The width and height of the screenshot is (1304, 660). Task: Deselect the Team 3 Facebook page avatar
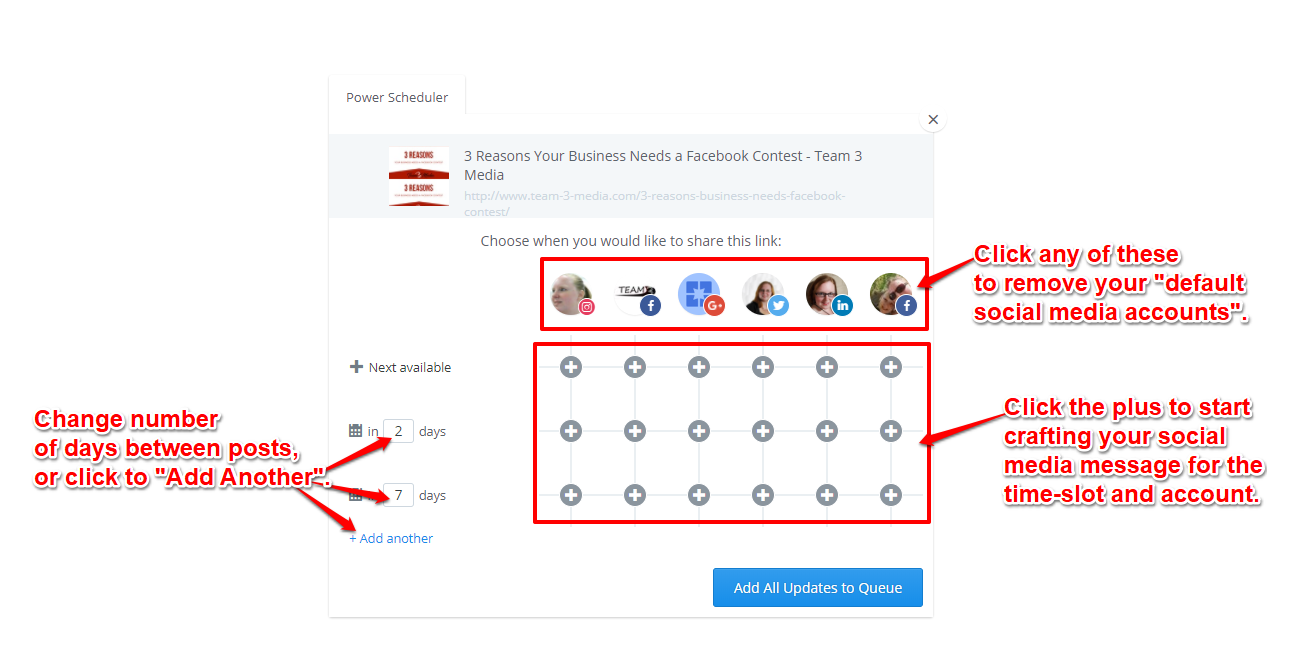(636, 295)
